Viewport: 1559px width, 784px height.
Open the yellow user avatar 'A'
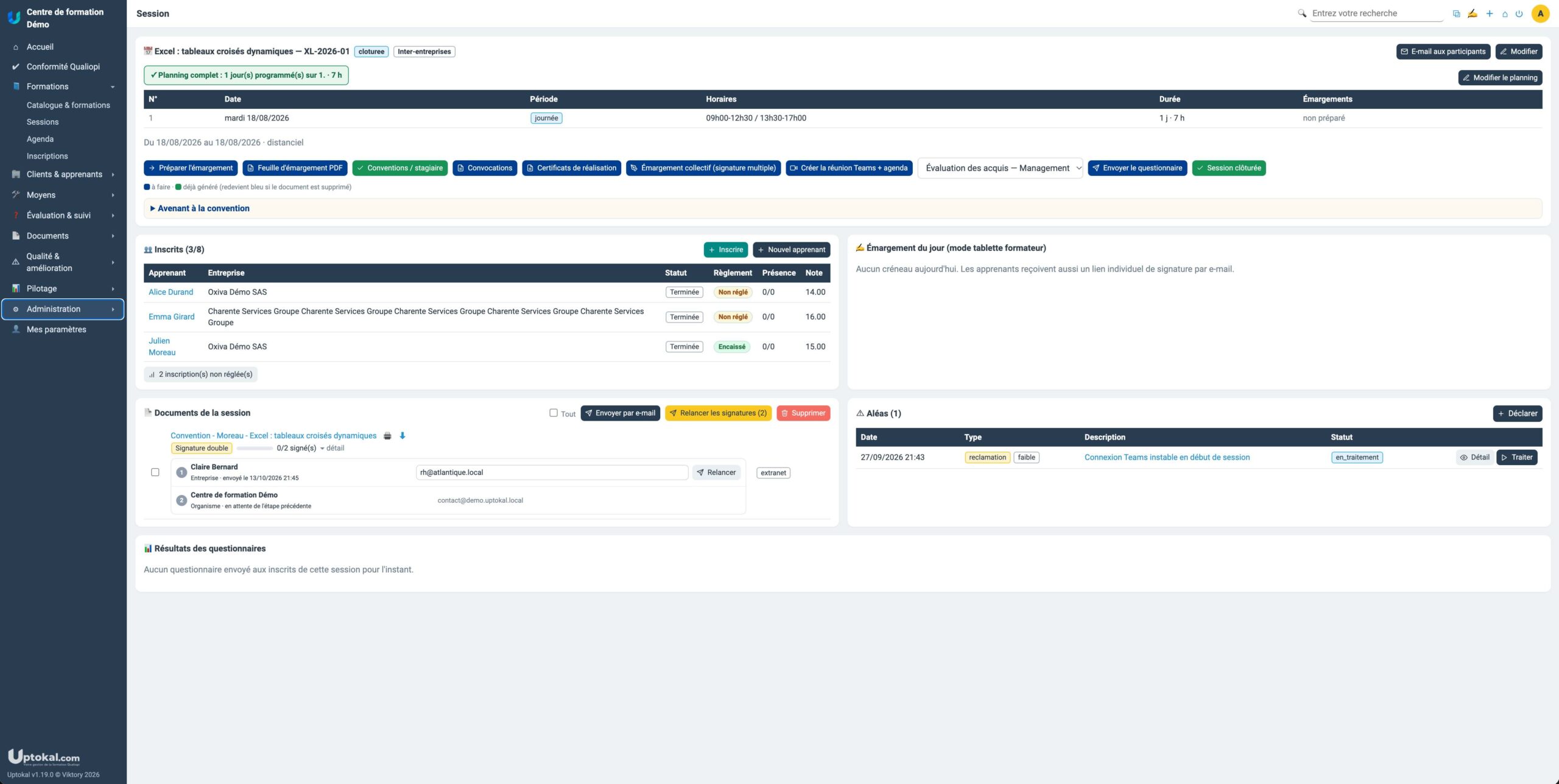(1540, 13)
